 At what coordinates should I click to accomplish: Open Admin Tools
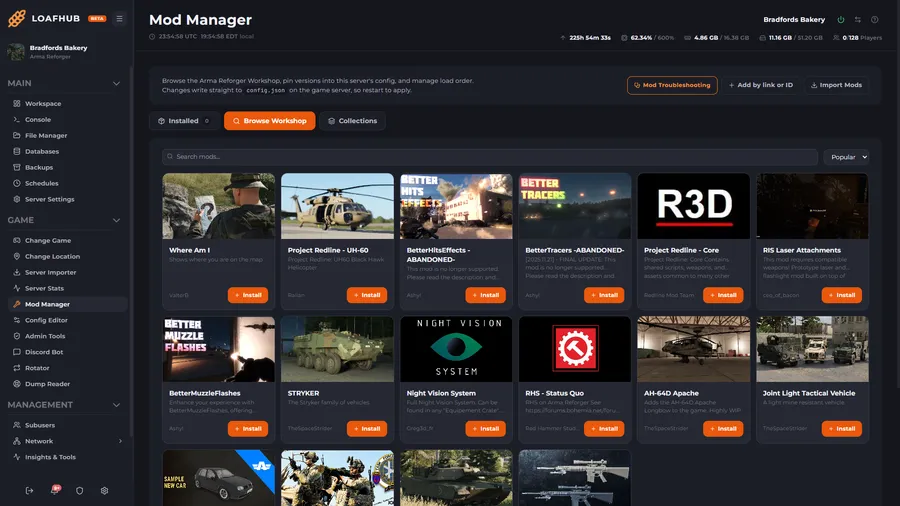[x=67, y=336]
